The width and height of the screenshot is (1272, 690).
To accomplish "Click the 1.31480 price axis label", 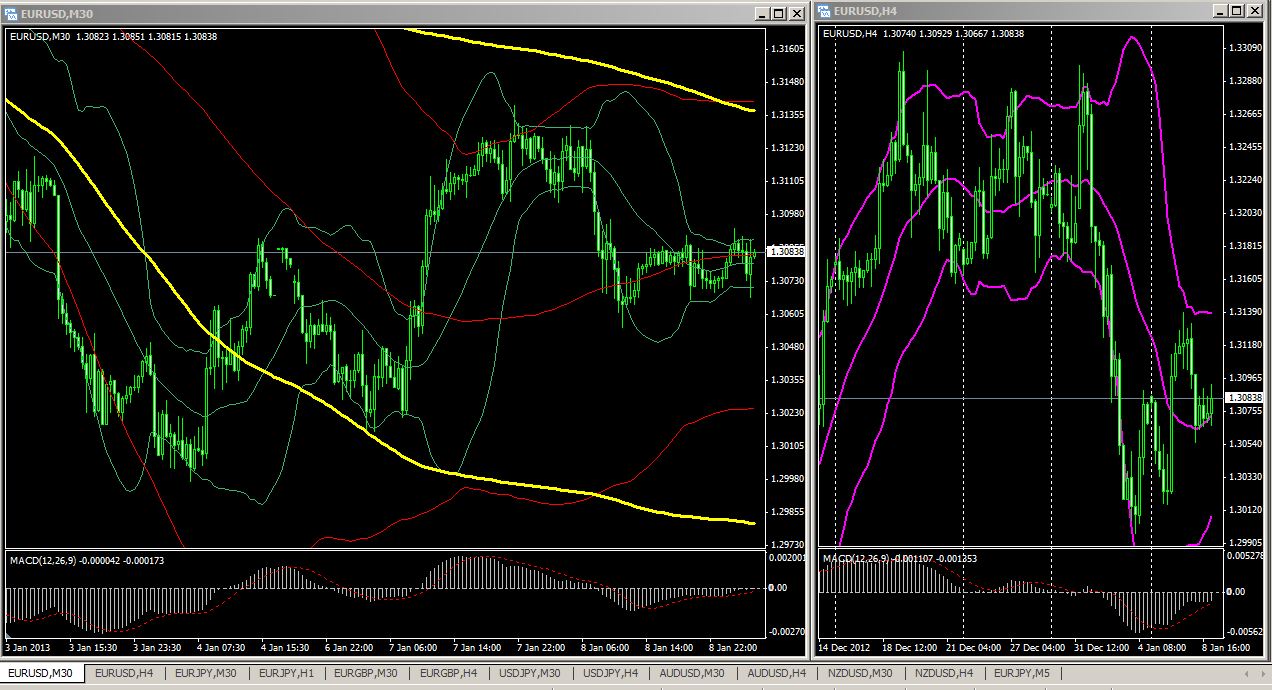I will click(787, 82).
